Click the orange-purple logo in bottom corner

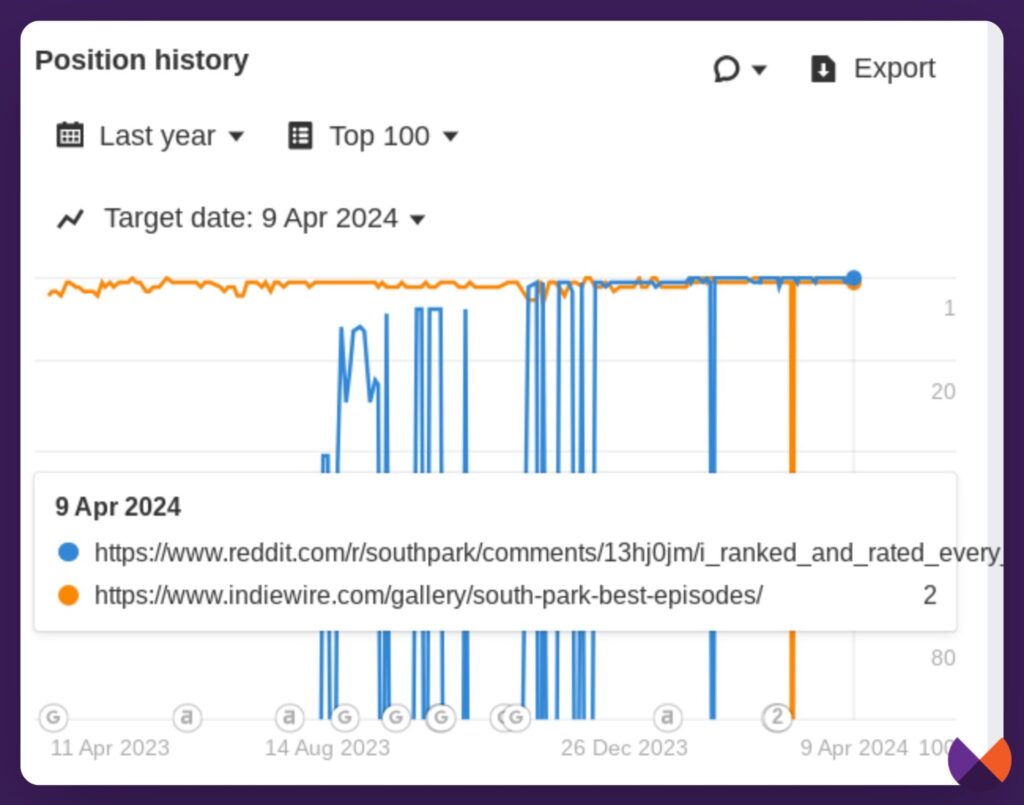pos(979,764)
